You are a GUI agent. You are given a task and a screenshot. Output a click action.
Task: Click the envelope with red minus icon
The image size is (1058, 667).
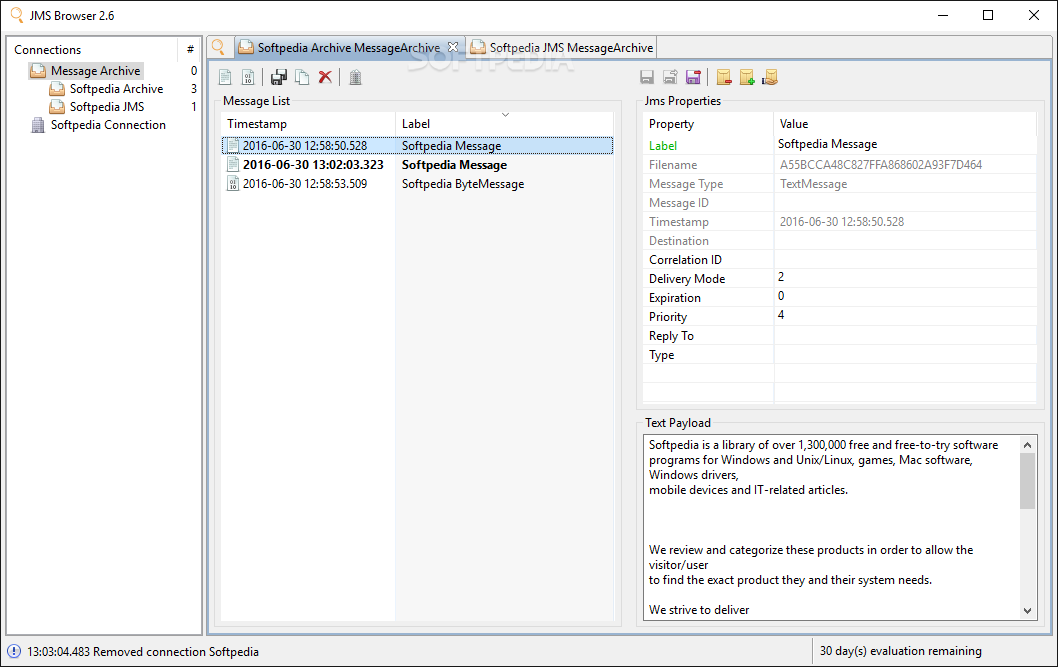[x=724, y=78]
